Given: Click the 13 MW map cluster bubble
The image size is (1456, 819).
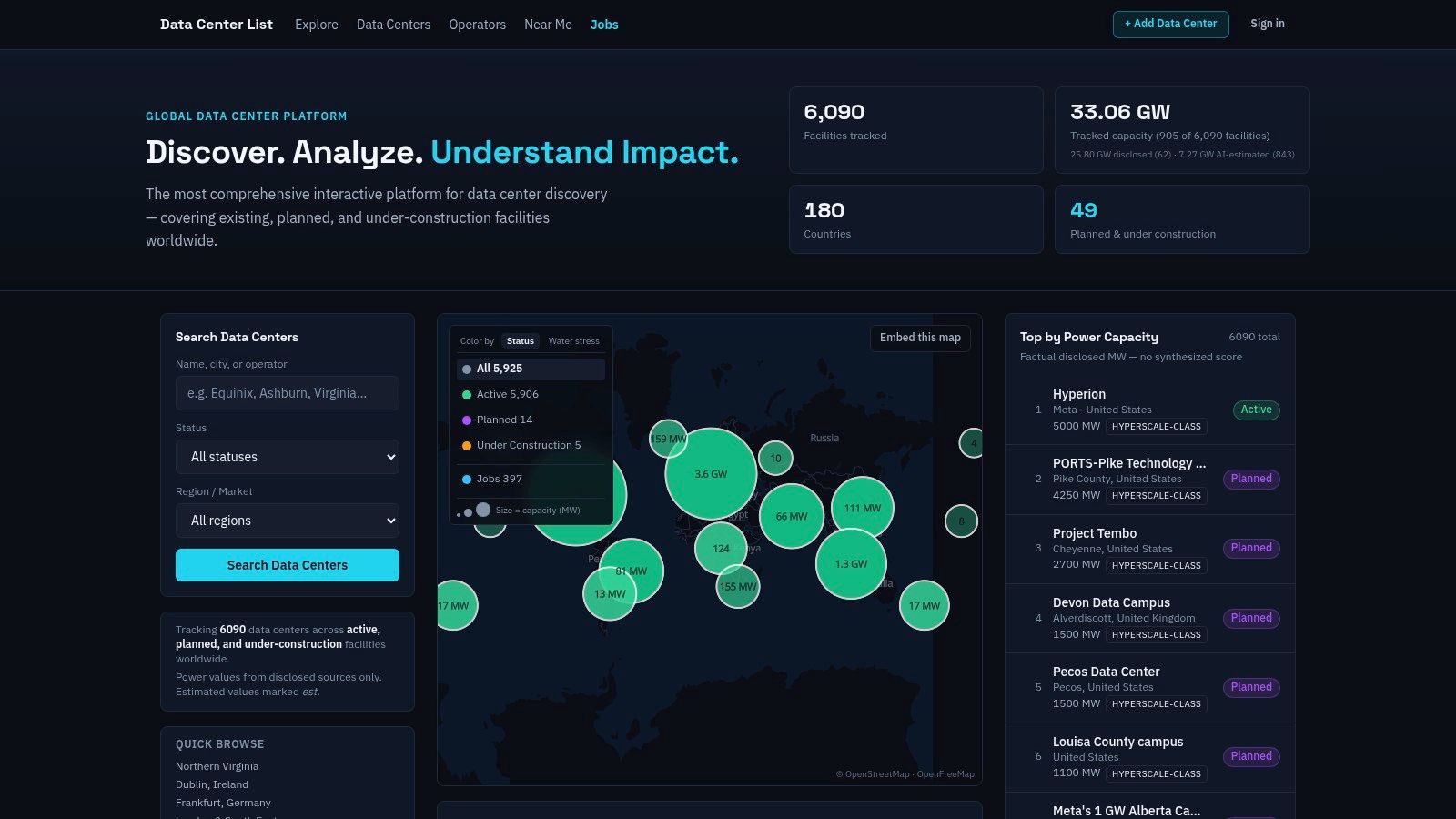Looking at the screenshot, I should coord(610,593).
